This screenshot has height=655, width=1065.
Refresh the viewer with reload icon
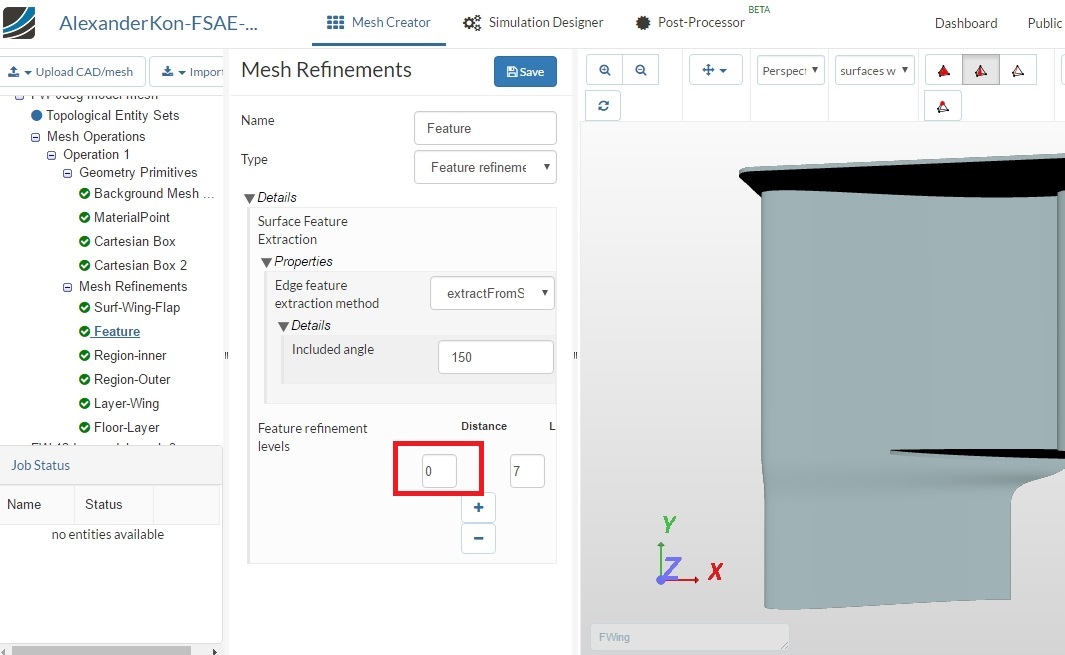[603, 106]
